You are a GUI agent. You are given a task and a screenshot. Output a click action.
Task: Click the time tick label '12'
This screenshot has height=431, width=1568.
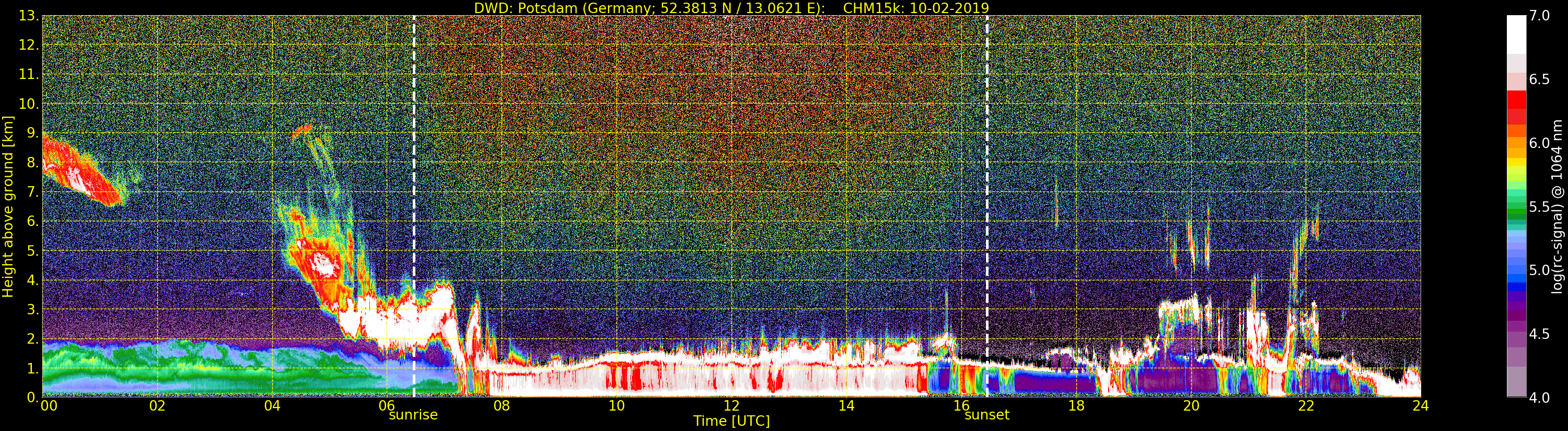[x=731, y=405]
